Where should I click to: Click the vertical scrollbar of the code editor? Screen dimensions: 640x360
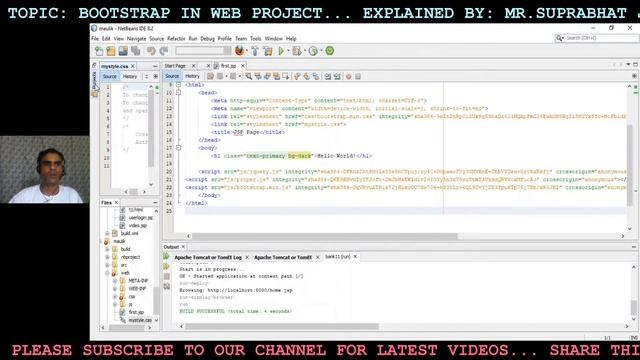[x=630, y=166]
